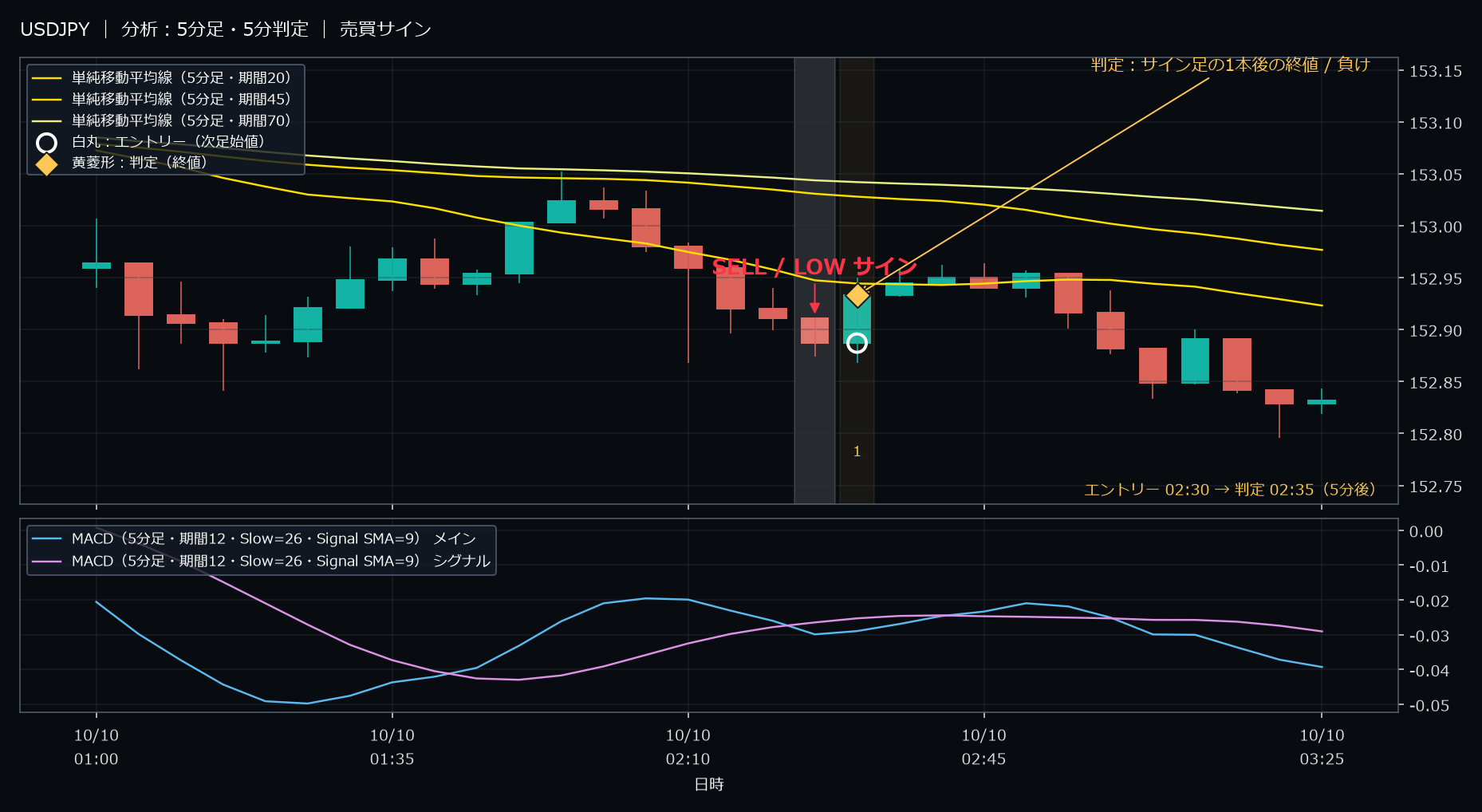Click the white circle entry marker on the chart
The height and width of the screenshot is (812, 1482).
pos(857,343)
